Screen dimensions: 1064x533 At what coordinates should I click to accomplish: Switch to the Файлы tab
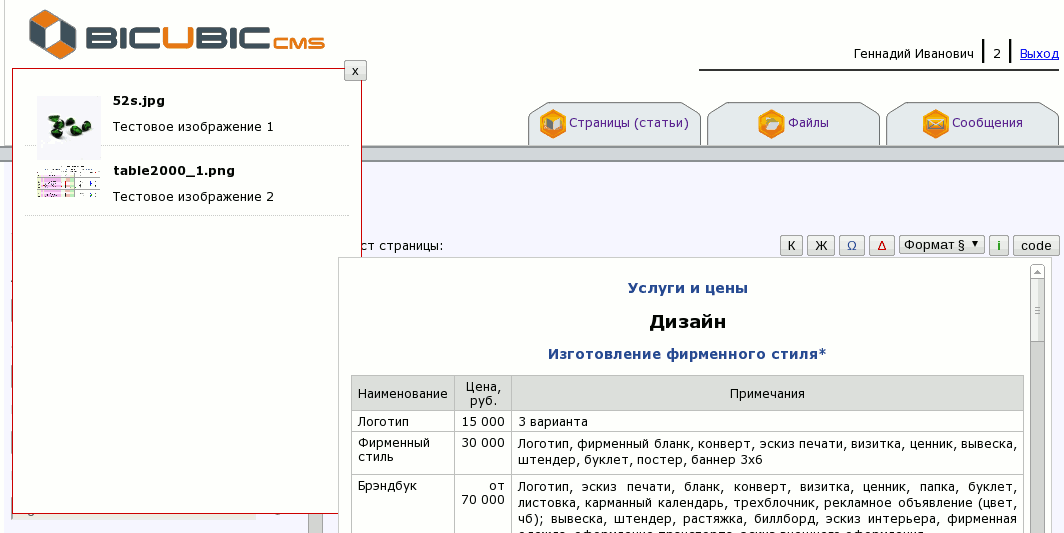793,124
